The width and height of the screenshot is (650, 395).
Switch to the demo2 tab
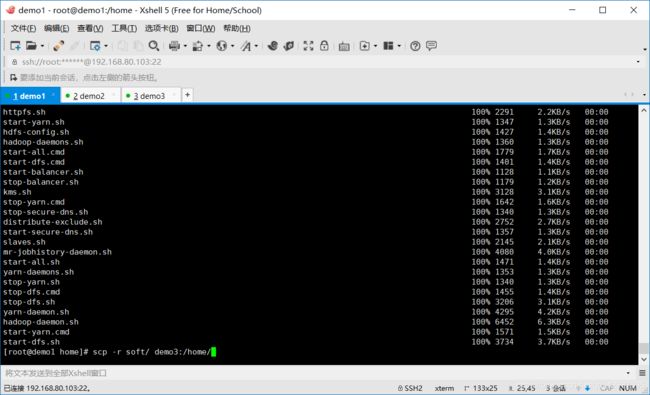click(x=89, y=96)
